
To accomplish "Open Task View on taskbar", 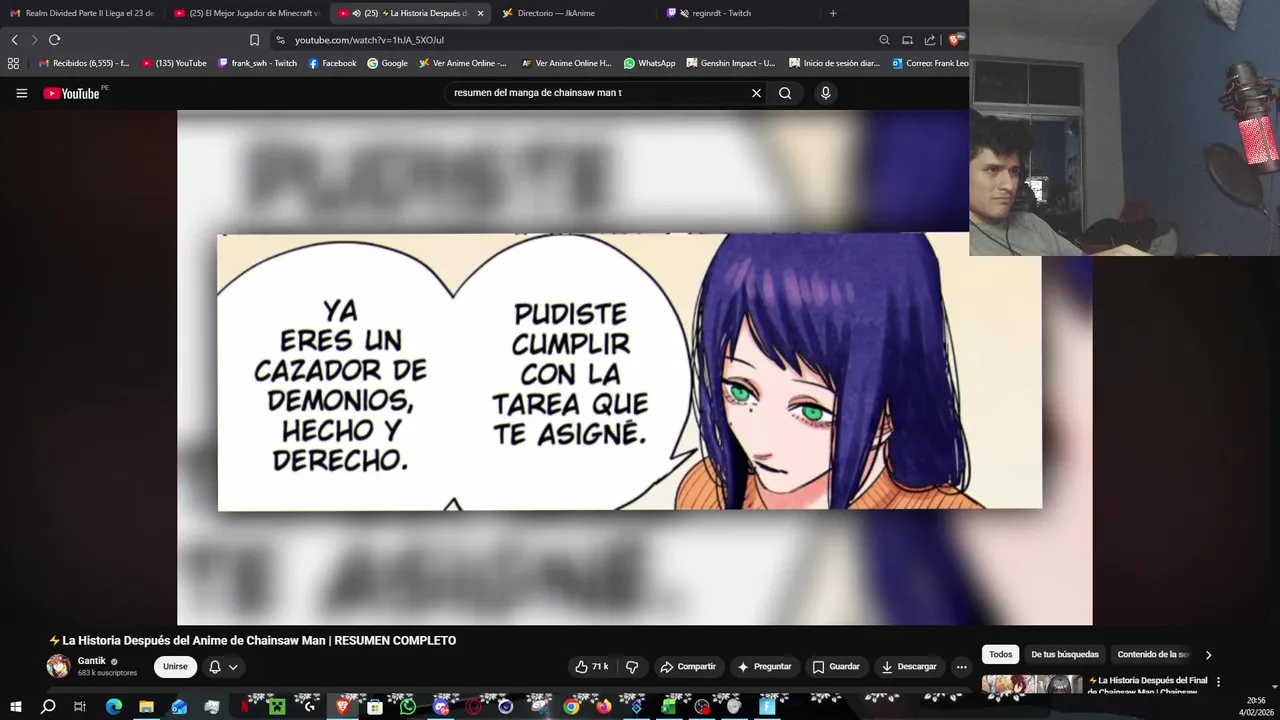I will [80, 707].
